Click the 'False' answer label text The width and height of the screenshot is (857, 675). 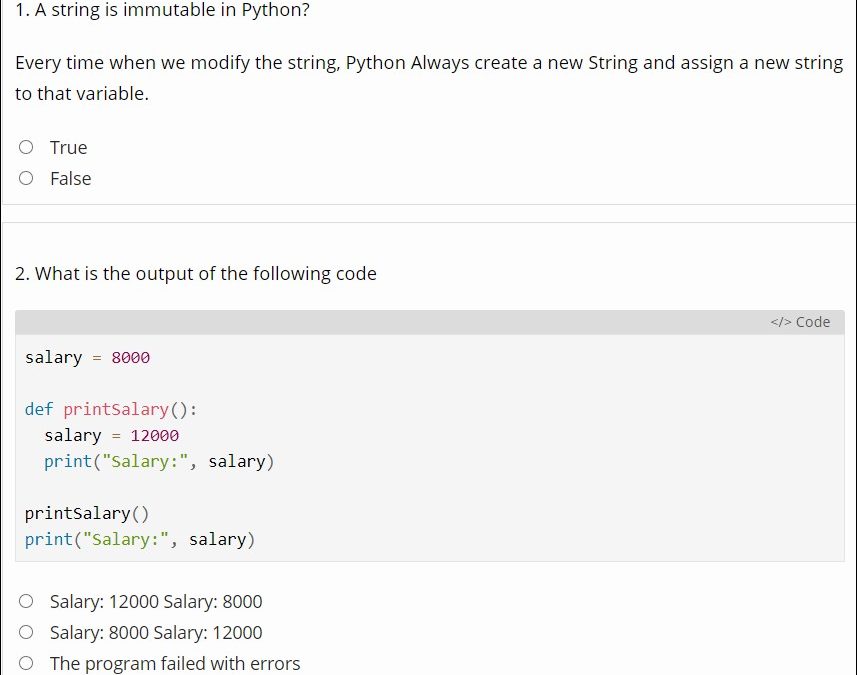pyautogui.click(x=70, y=179)
